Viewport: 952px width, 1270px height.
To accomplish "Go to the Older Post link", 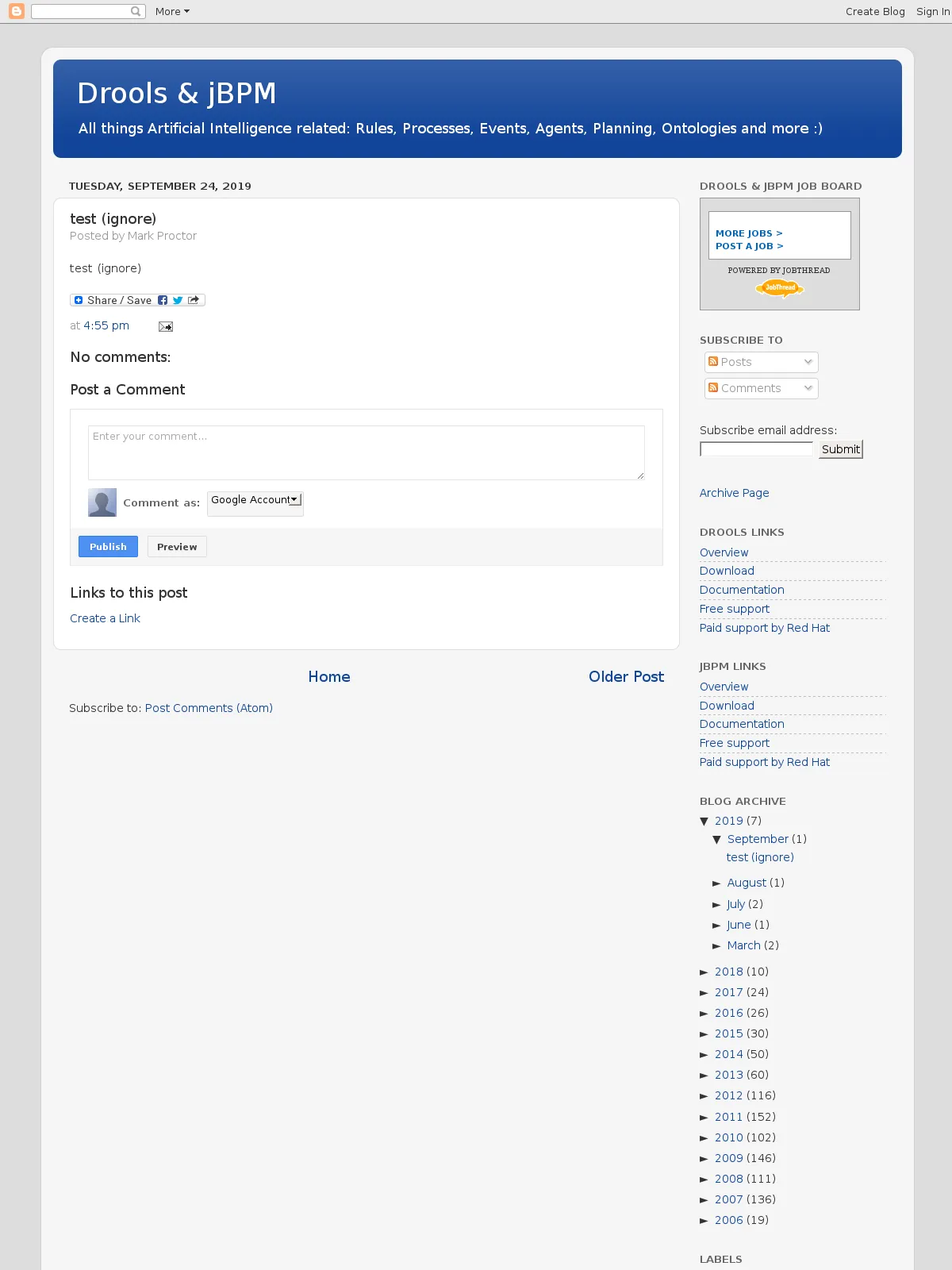I will (626, 677).
